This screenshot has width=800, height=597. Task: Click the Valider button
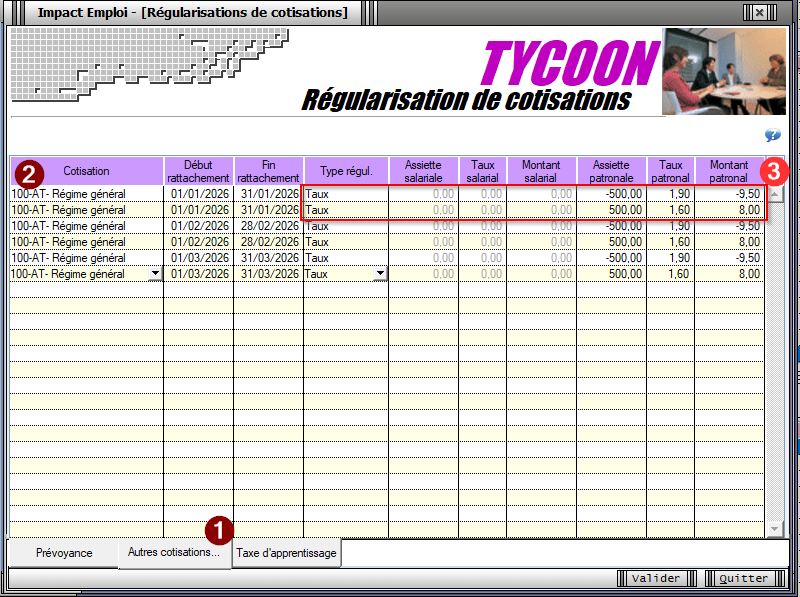click(656, 578)
